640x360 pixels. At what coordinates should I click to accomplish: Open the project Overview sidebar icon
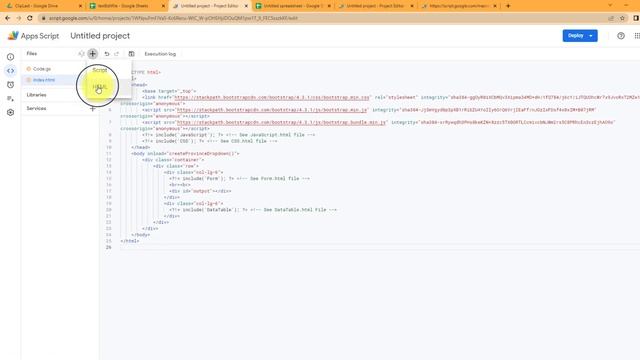11,57
